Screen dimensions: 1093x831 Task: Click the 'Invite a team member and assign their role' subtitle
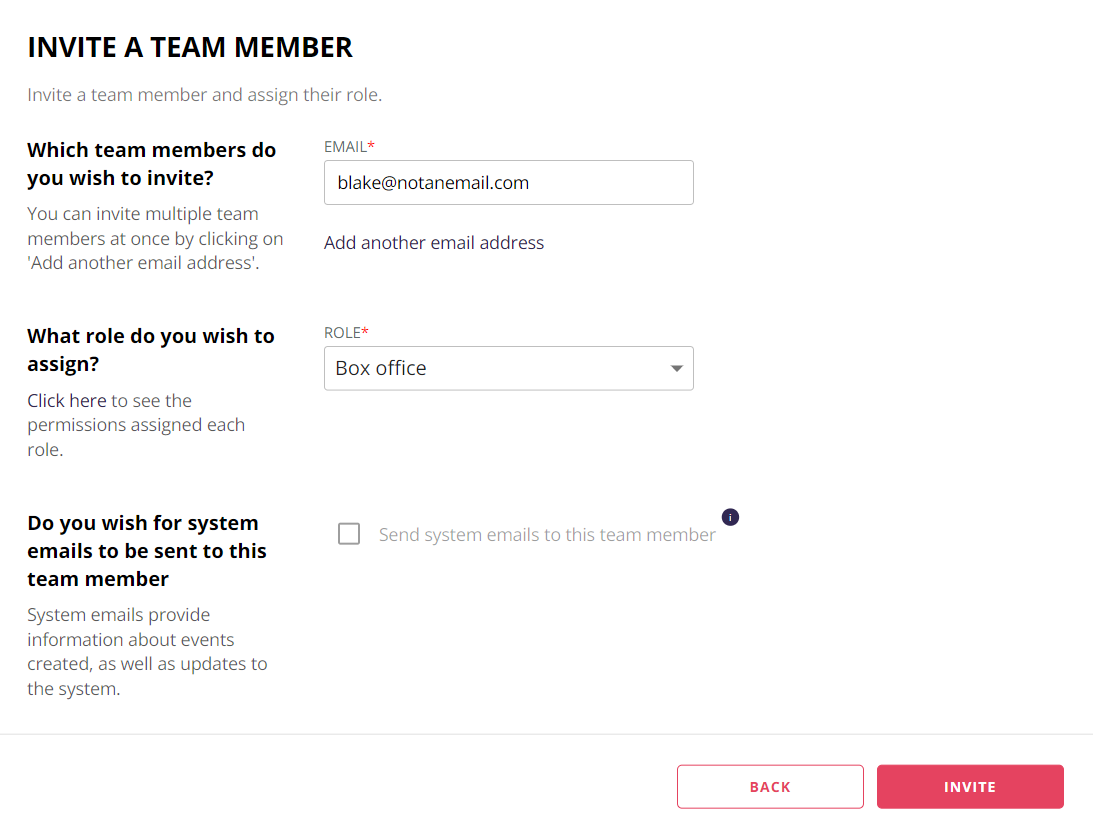tap(204, 95)
